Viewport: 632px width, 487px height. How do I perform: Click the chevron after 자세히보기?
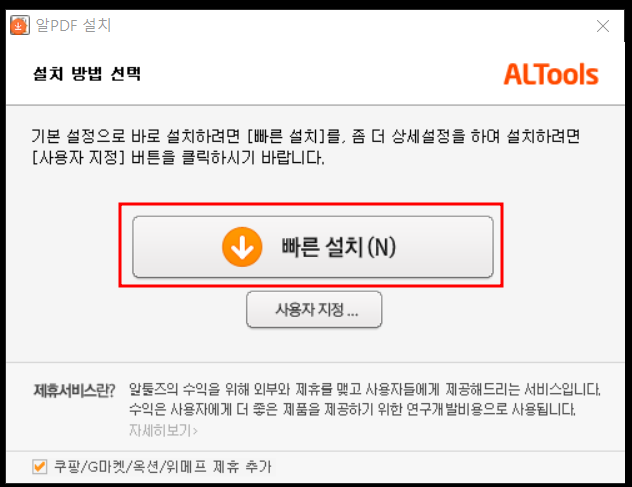point(195,431)
